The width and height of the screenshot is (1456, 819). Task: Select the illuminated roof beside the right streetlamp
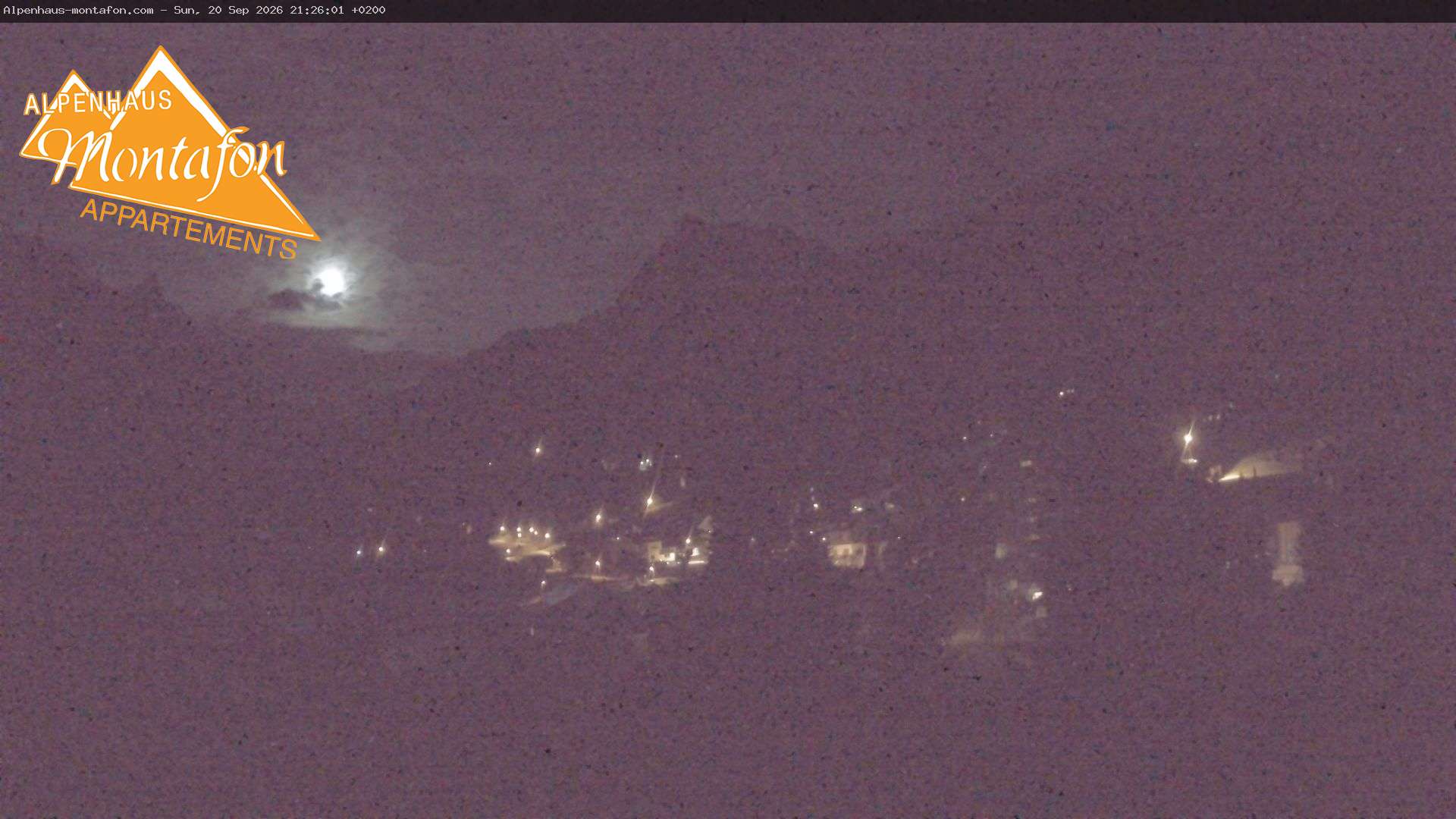[x=1257, y=465]
